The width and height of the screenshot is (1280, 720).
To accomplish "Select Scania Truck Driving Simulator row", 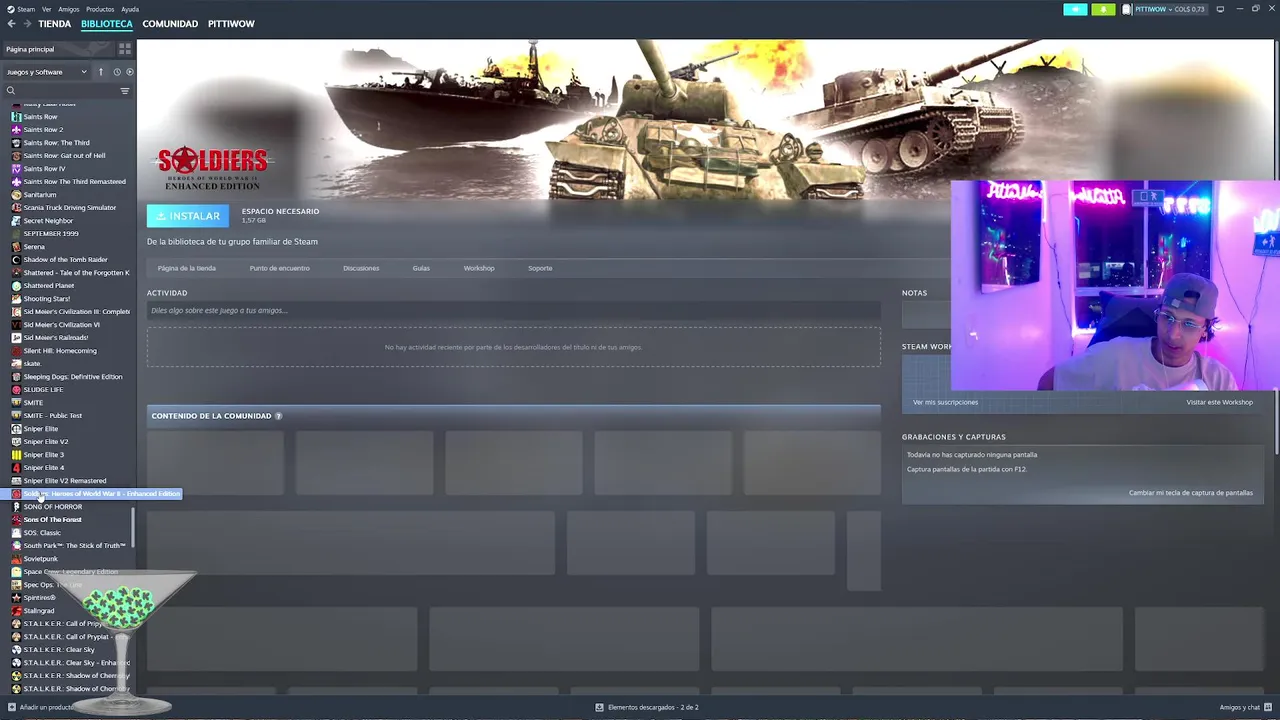I will (x=70, y=208).
